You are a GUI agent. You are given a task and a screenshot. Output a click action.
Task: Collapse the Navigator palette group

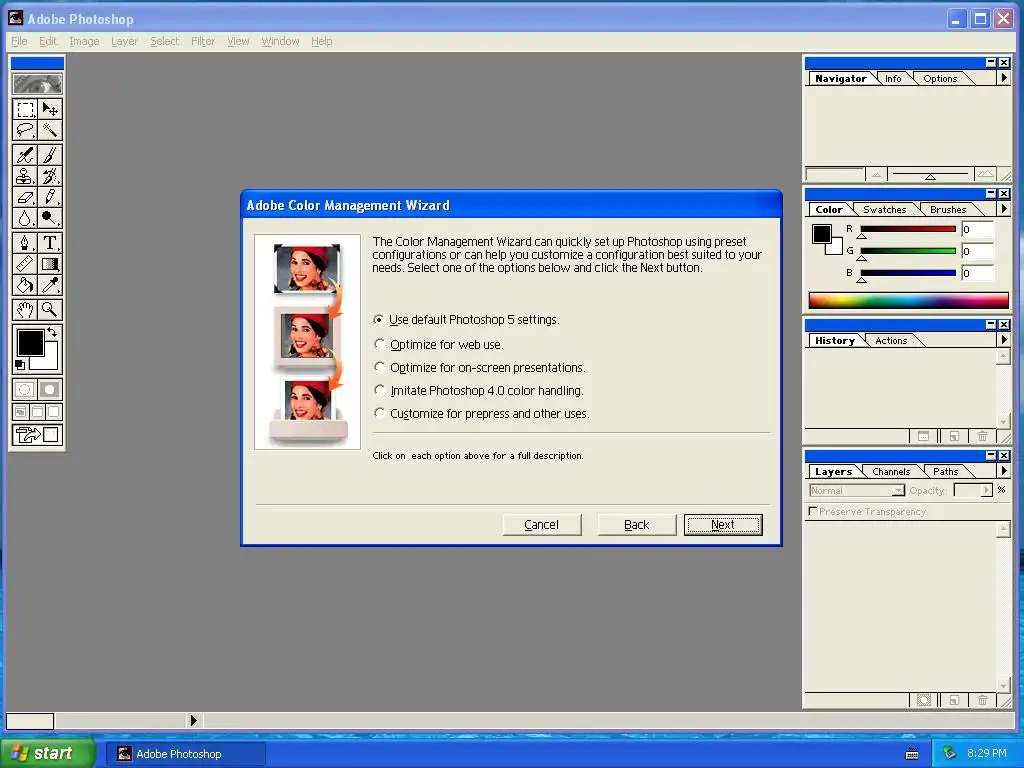point(991,62)
